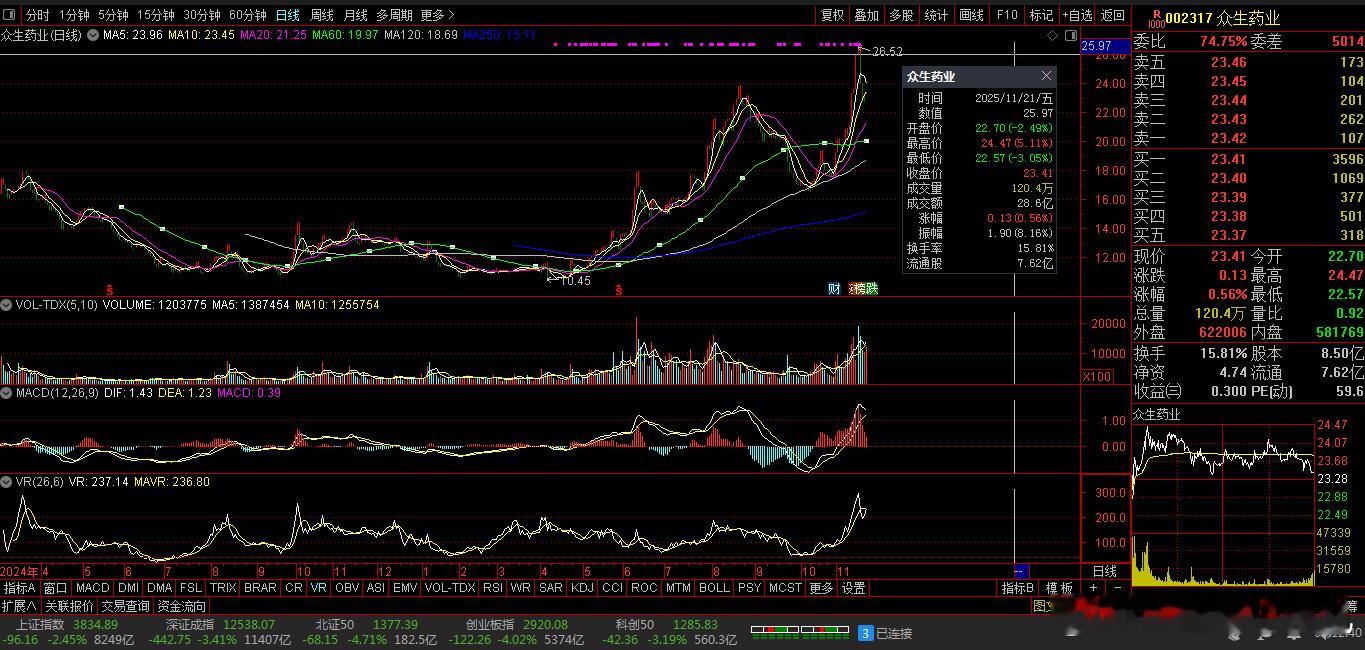Open the 设置 indicator settings
This screenshot has height=650, width=1365.
[853, 588]
